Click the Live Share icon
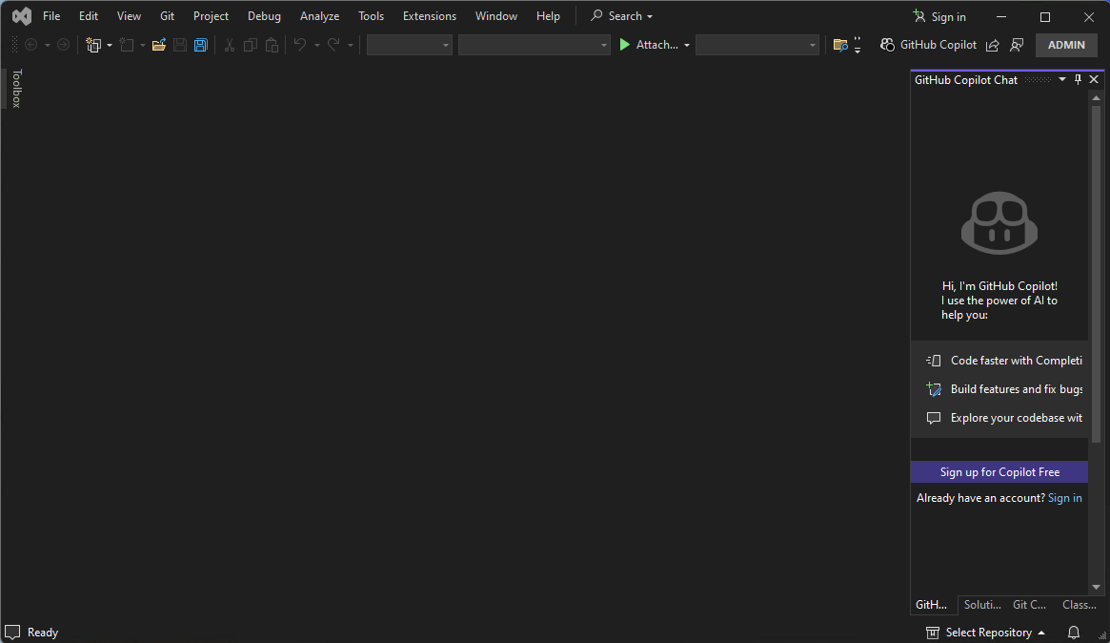Image resolution: width=1110 pixels, height=643 pixels. coord(992,45)
